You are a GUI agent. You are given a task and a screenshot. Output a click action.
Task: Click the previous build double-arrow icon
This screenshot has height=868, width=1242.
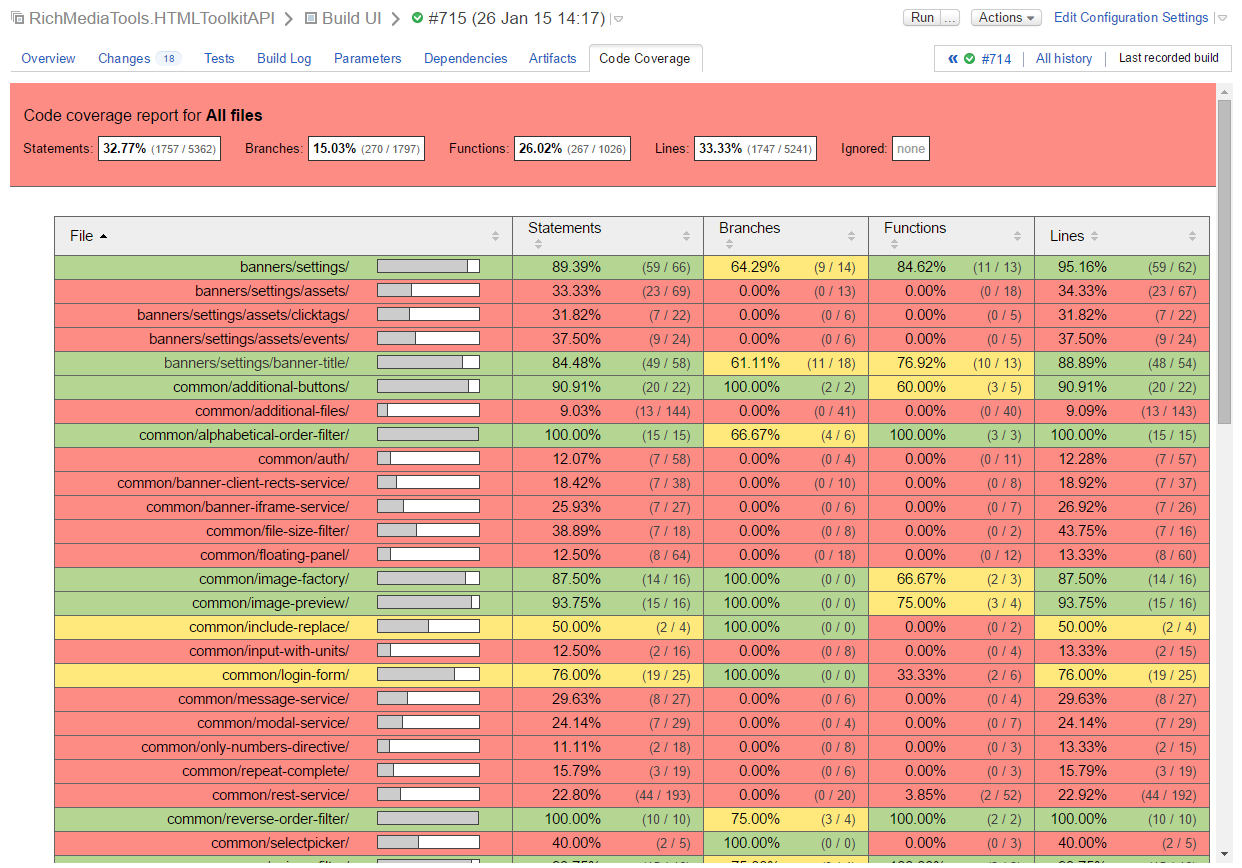[x=953, y=59]
